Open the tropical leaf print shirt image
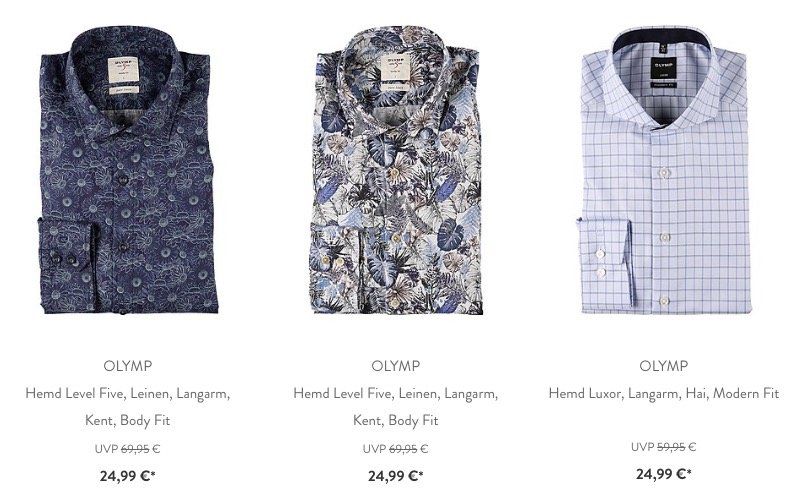This screenshot has height=496, width=795. coord(397,170)
